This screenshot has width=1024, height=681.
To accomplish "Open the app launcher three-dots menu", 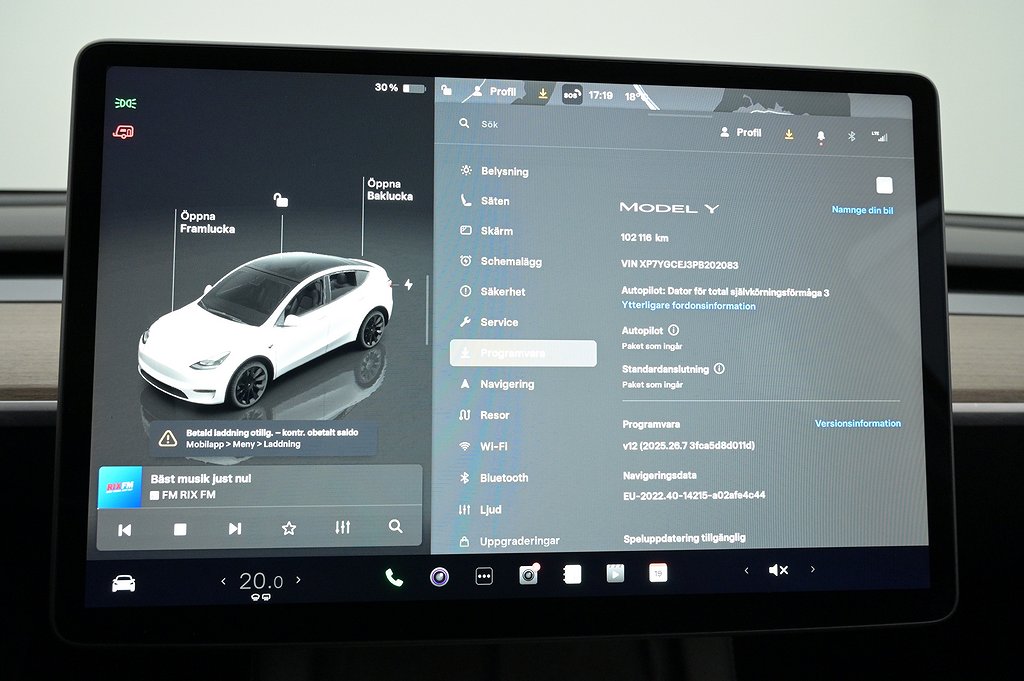I will (484, 576).
